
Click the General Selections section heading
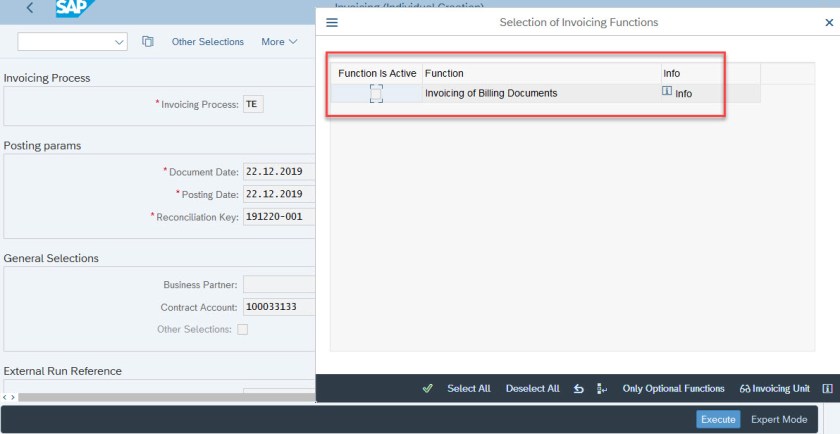pos(51,258)
